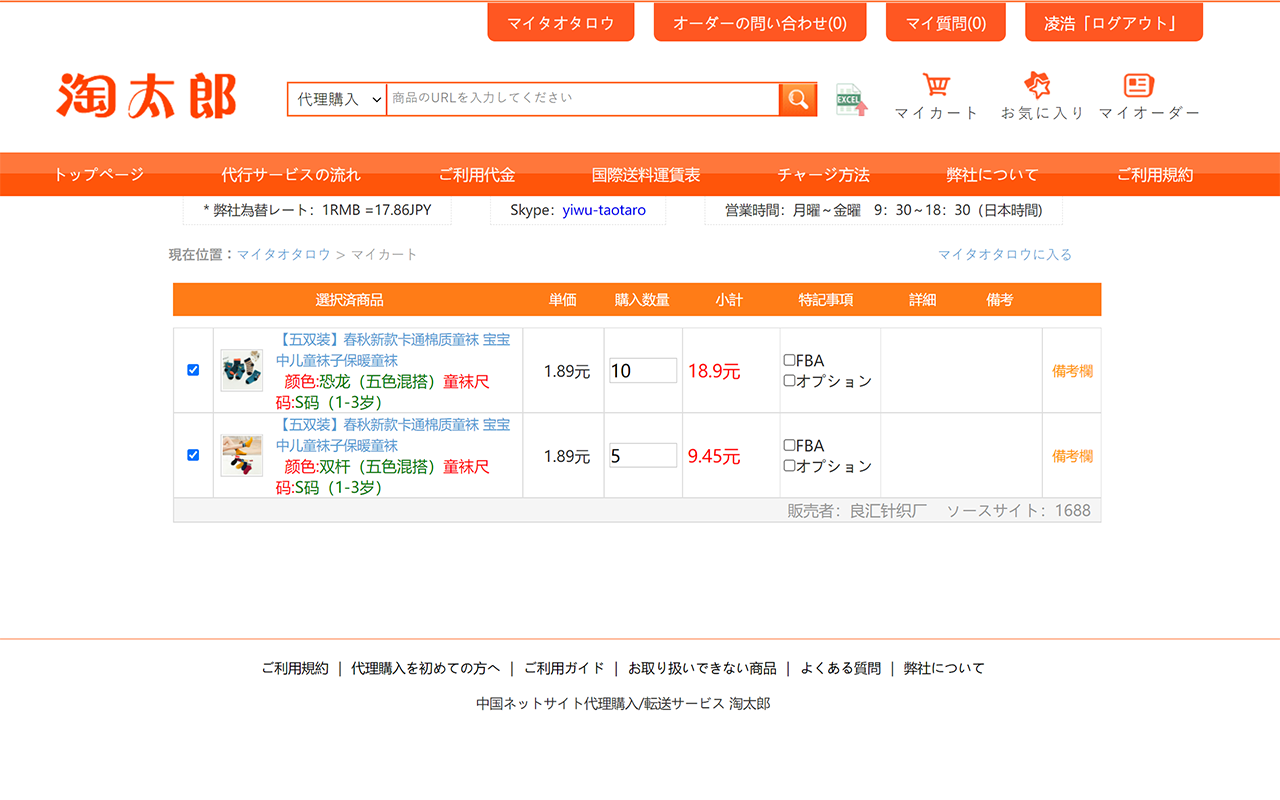Click the search magnifier icon

[x=797, y=99]
